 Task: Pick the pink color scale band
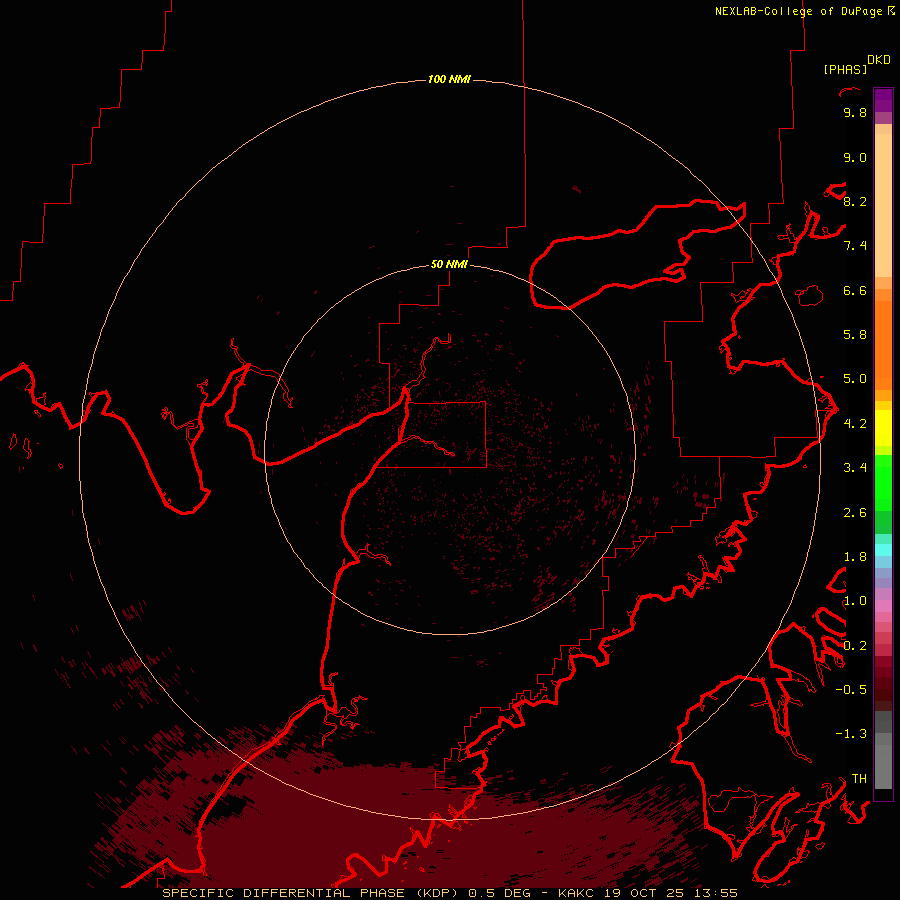(x=883, y=606)
